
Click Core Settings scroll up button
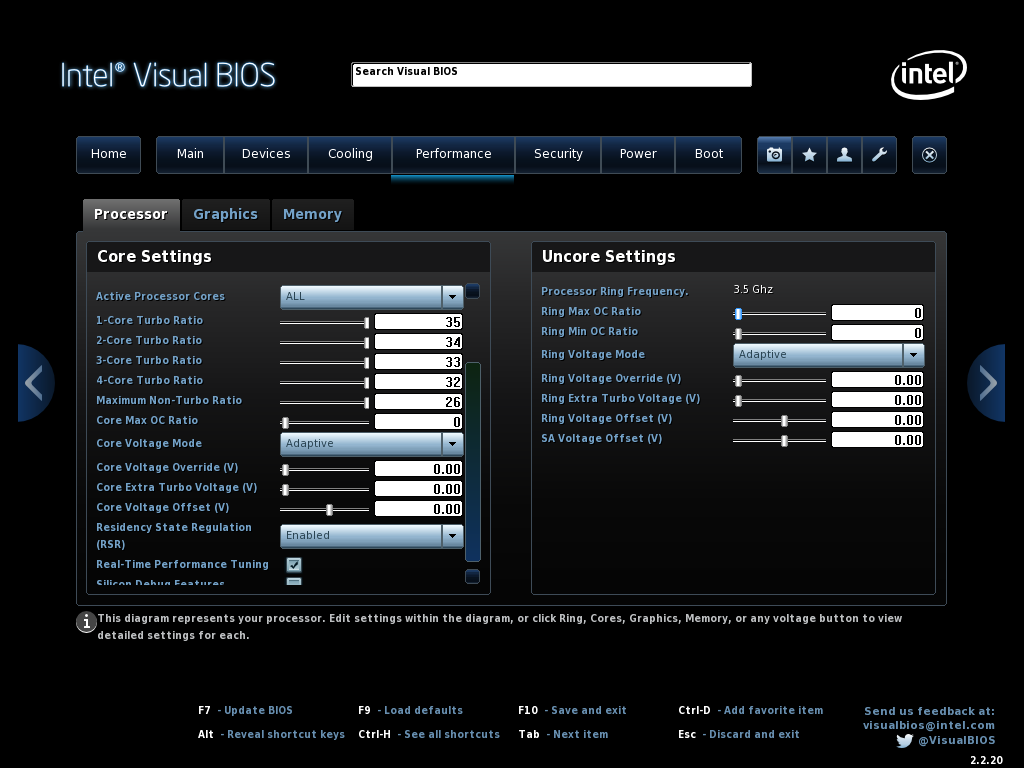[x=473, y=291]
